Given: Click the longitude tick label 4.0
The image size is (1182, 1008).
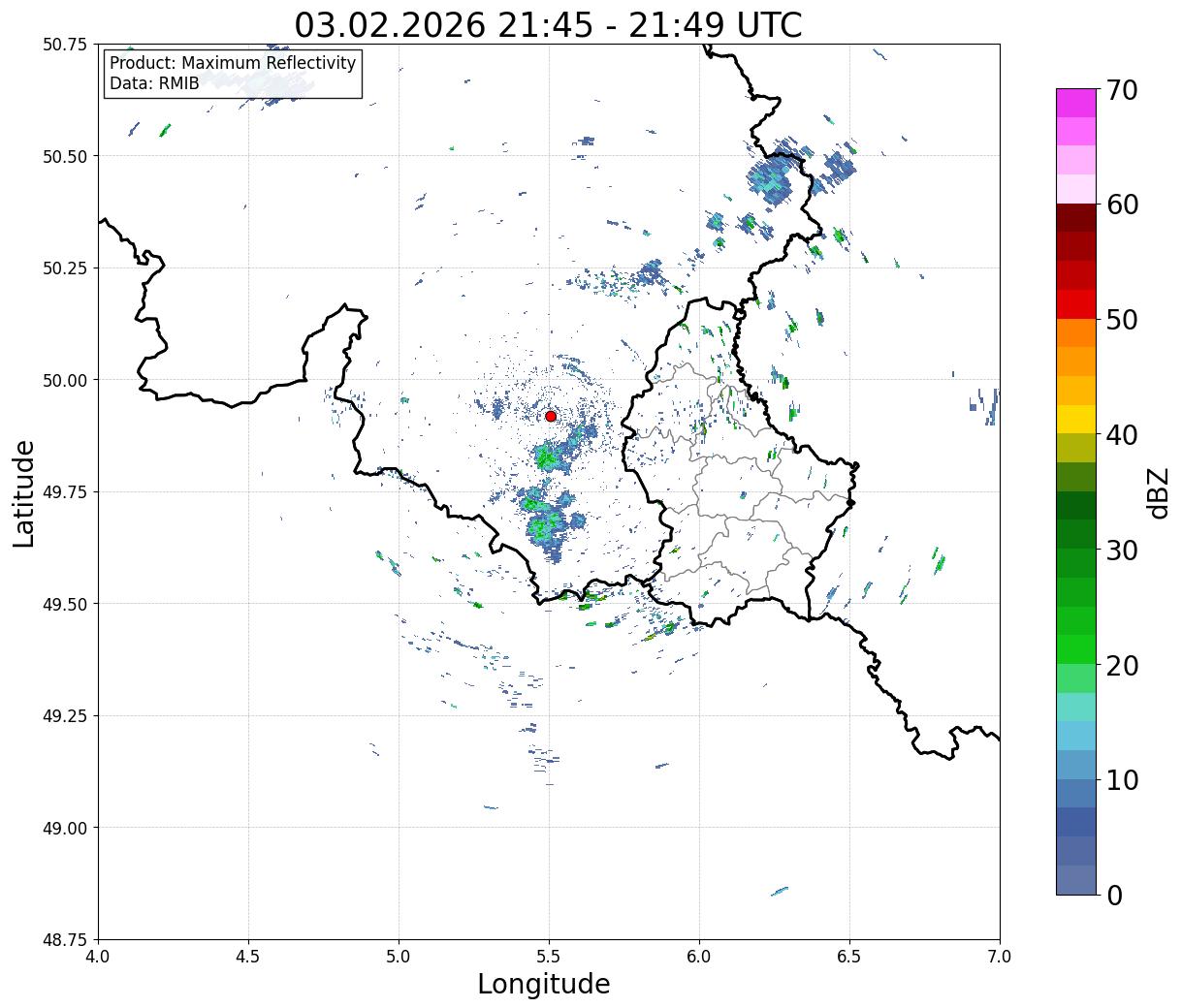Looking at the screenshot, I should 98,957.
